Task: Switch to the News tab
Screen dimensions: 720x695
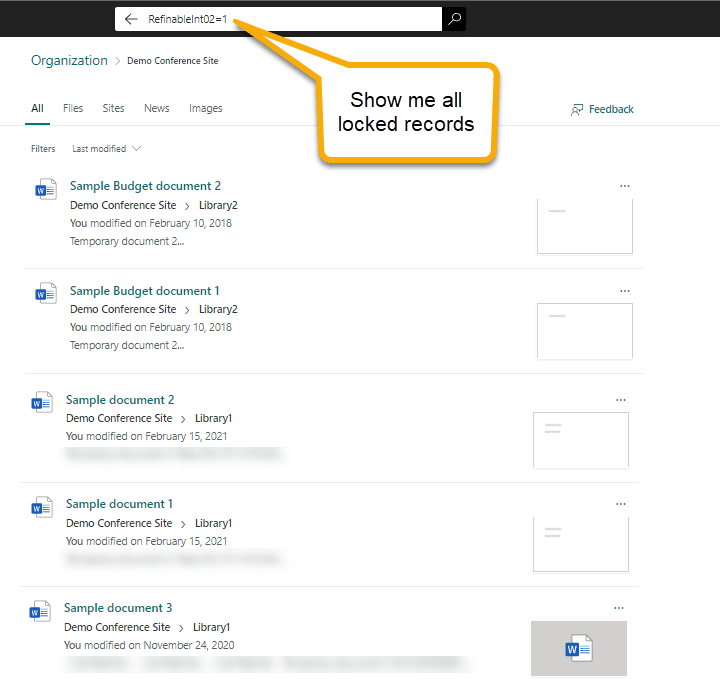Action: pyautogui.click(x=157, y=108)
